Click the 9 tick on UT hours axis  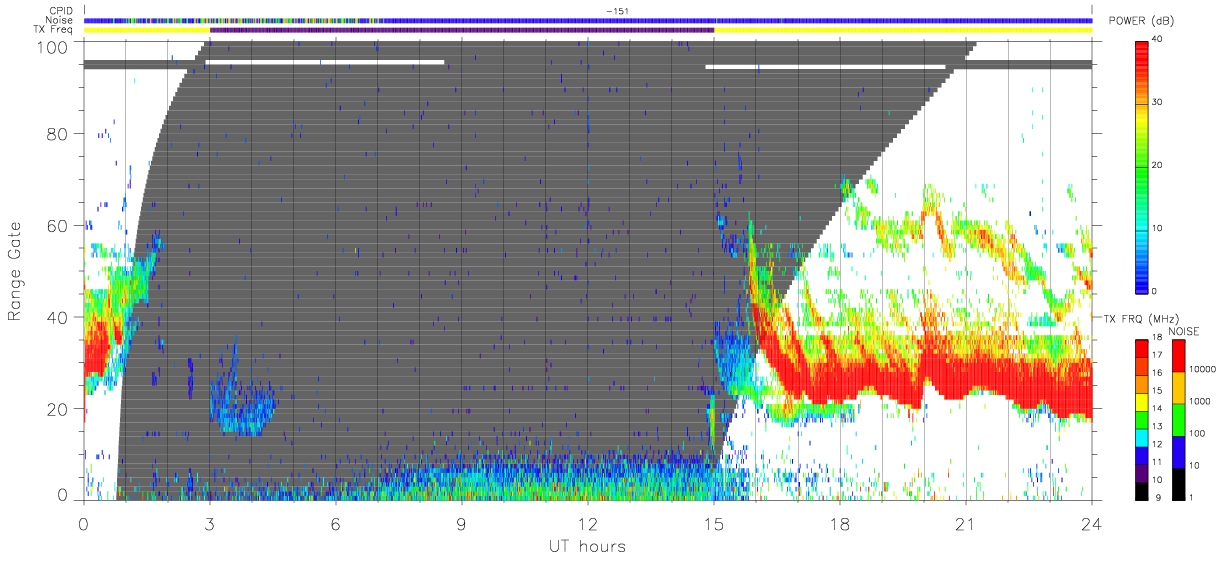click(462, 523)
